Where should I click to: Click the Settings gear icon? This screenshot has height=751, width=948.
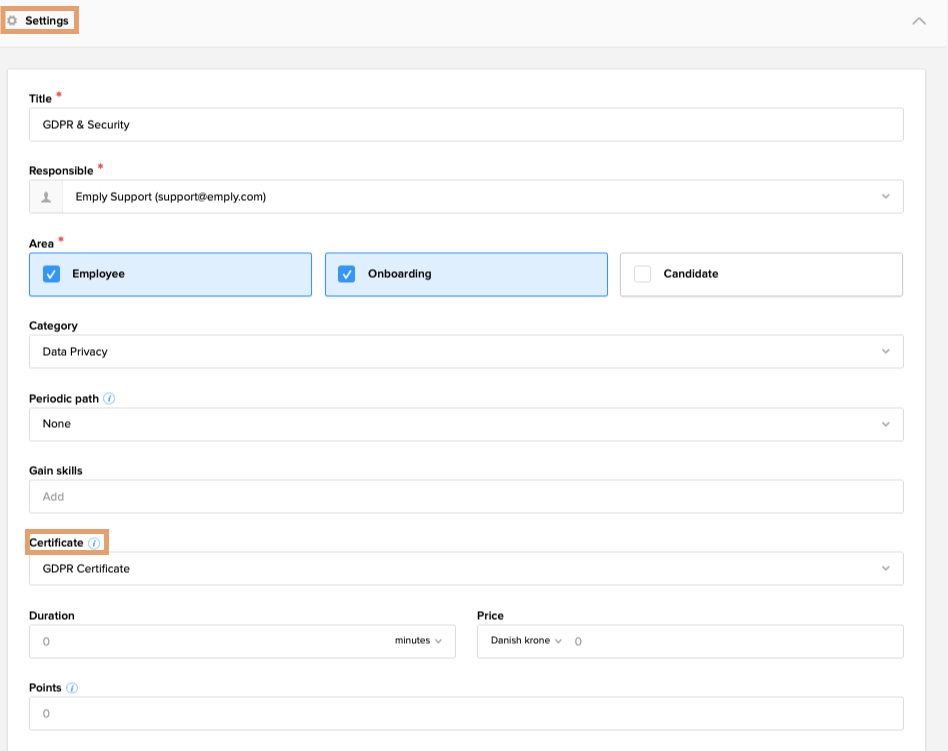tap(13, 21)
